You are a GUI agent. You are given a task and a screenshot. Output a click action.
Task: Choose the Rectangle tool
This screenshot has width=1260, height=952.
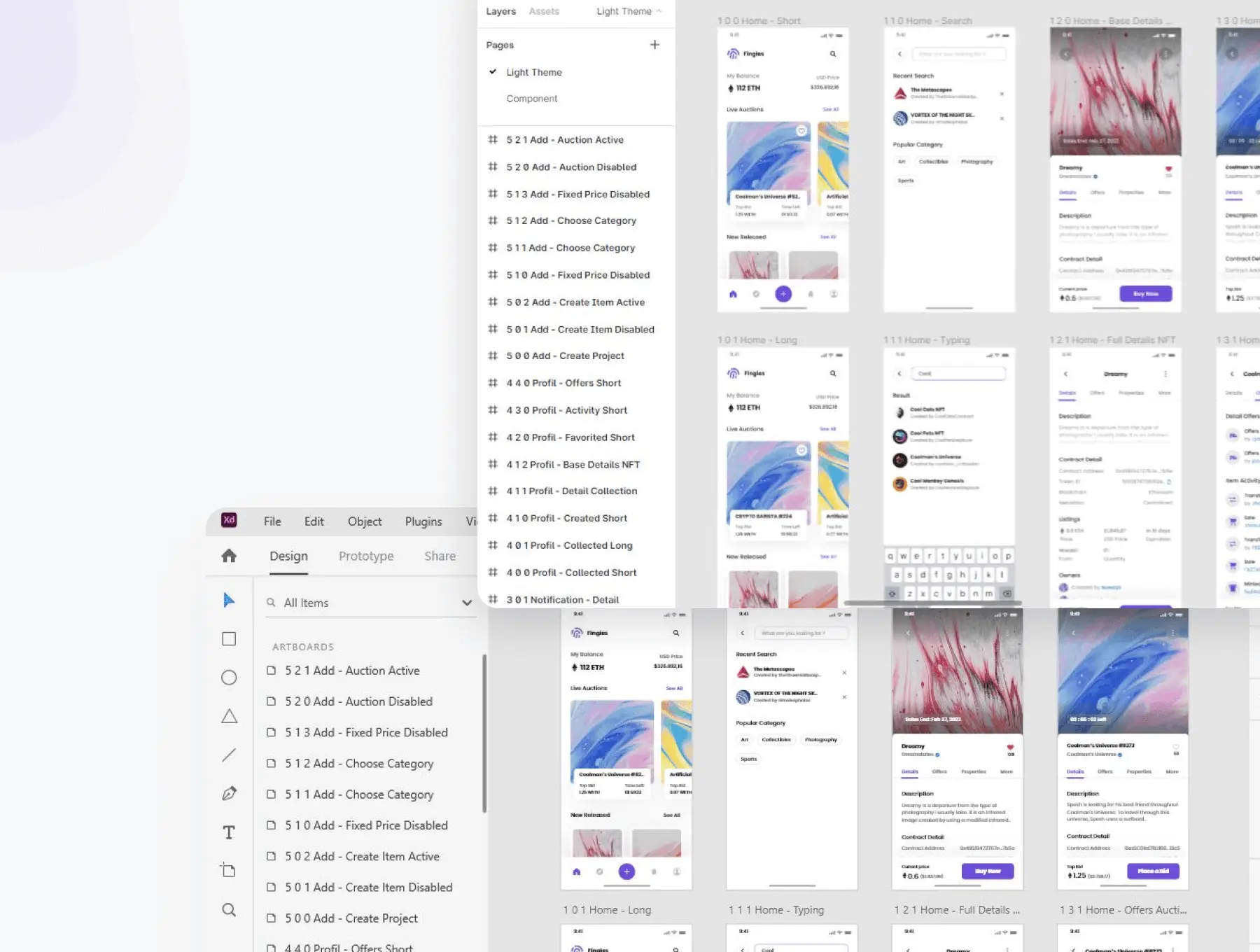point(228,639)
